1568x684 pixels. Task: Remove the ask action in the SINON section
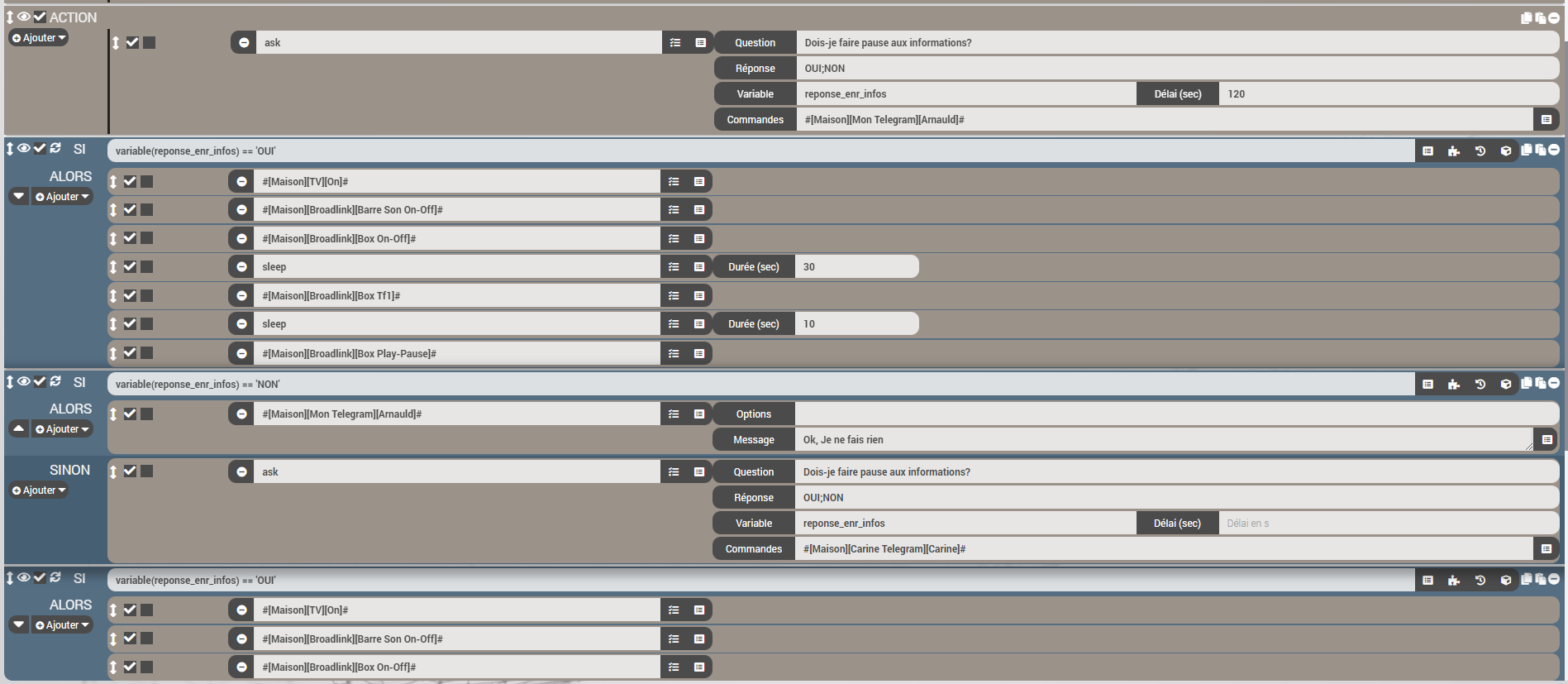pos(241,471)
